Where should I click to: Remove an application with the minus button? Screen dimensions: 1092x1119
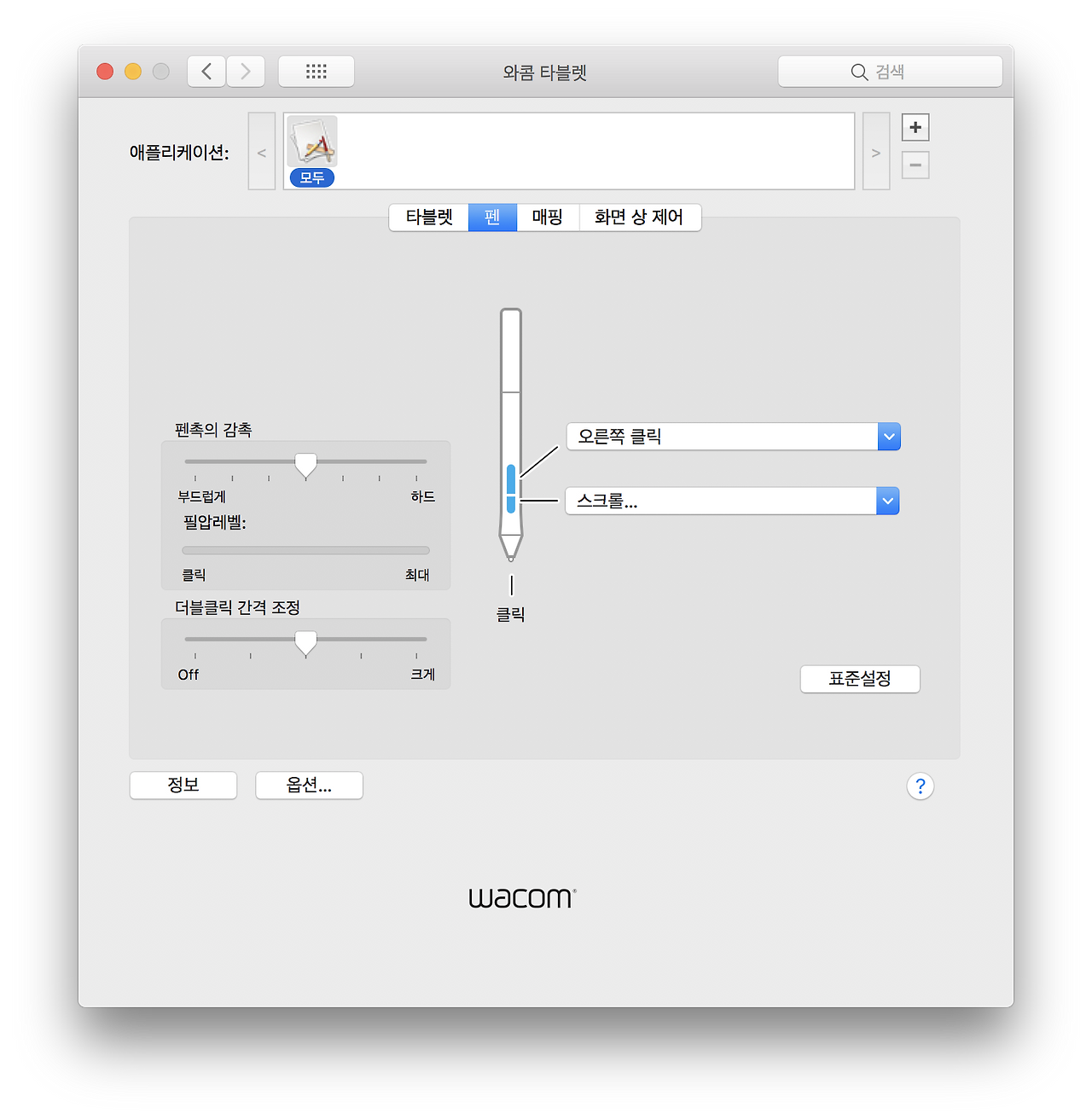915,165
